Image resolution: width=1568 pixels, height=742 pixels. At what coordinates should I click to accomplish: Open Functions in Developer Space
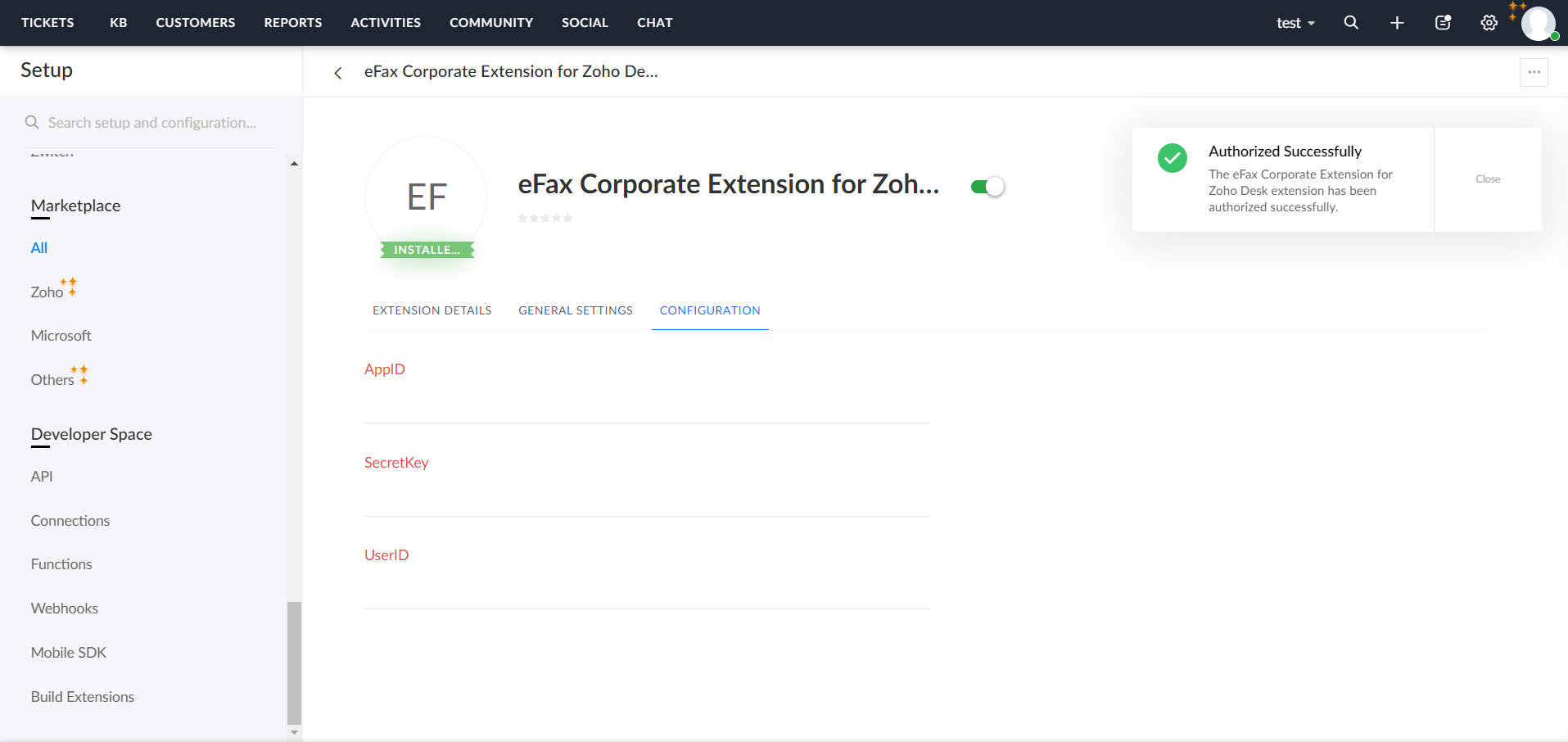click(x=61, y=564)
